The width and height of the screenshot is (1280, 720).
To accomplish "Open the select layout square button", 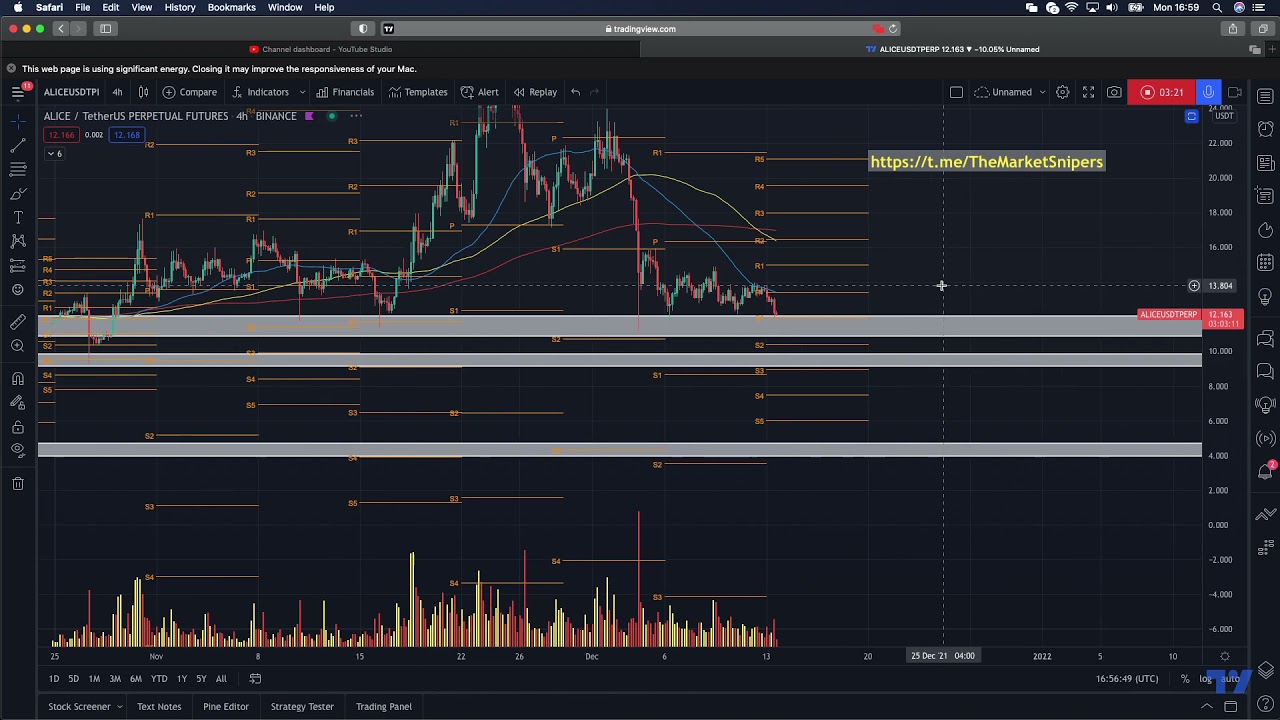I will pyautogui.click(x=956, y=92).
